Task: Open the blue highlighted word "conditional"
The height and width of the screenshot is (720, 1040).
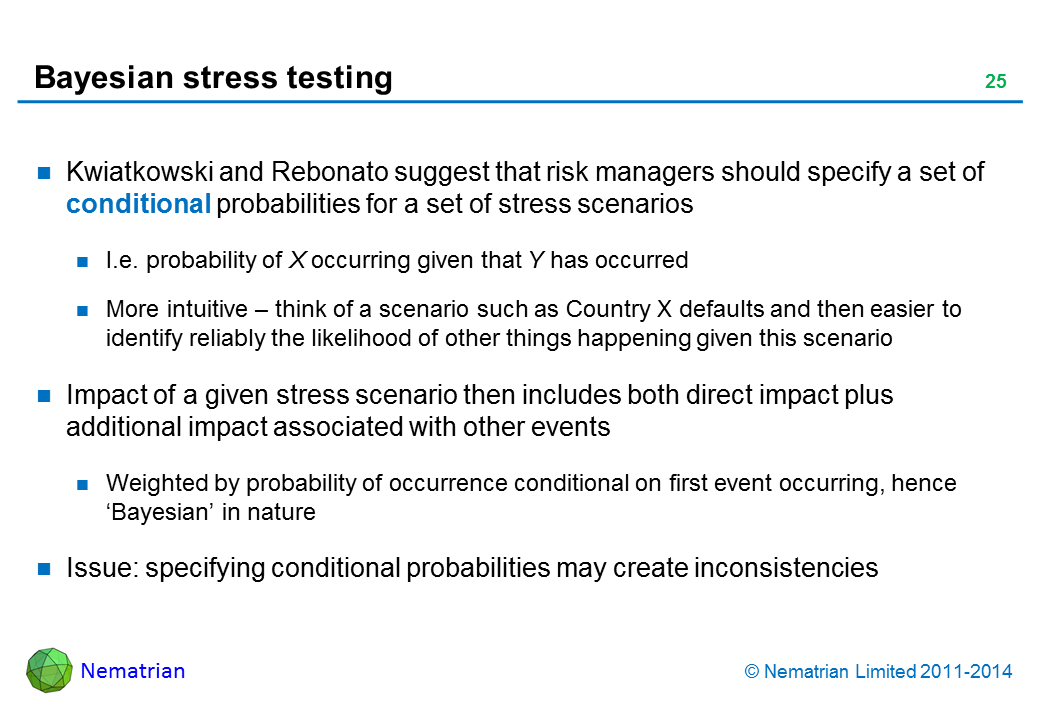Action: click(138, 204)
